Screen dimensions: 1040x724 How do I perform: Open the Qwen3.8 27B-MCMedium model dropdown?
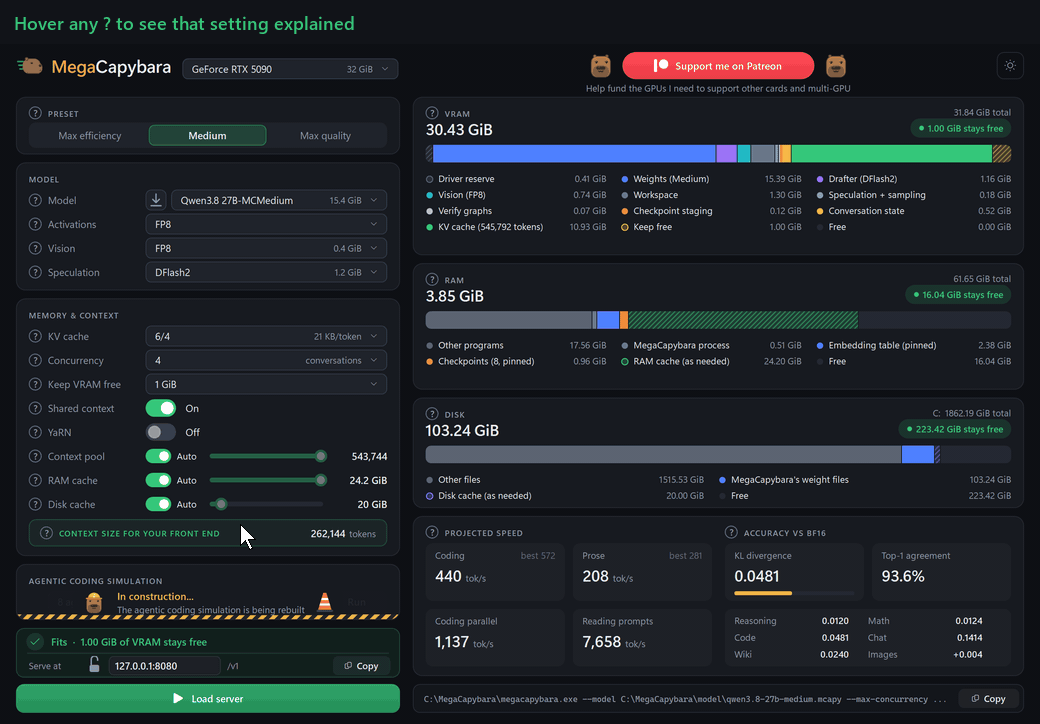coord(279,200)
